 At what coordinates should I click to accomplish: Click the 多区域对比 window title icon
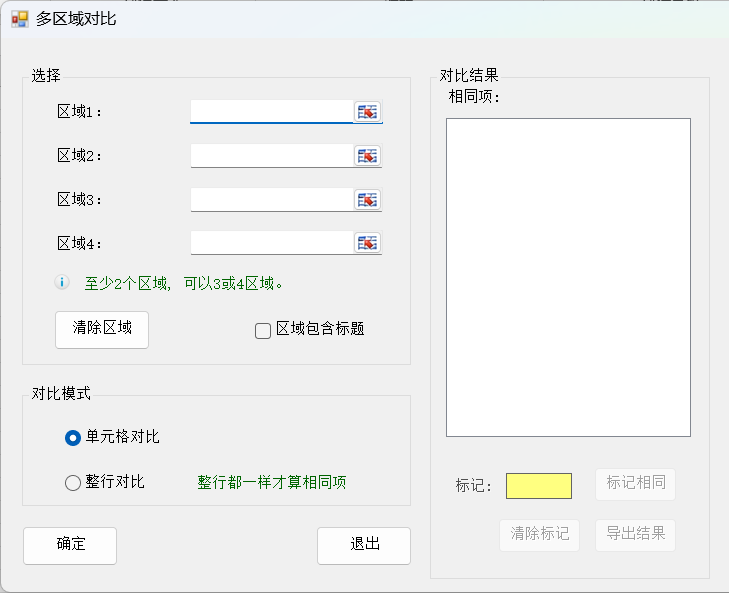[x=20, y=19]
